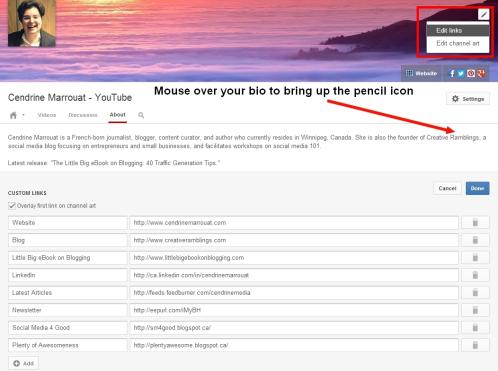Switch to the Discussion tab
The height and width of the screenshot is (371, 498).
tap(83, 115)
